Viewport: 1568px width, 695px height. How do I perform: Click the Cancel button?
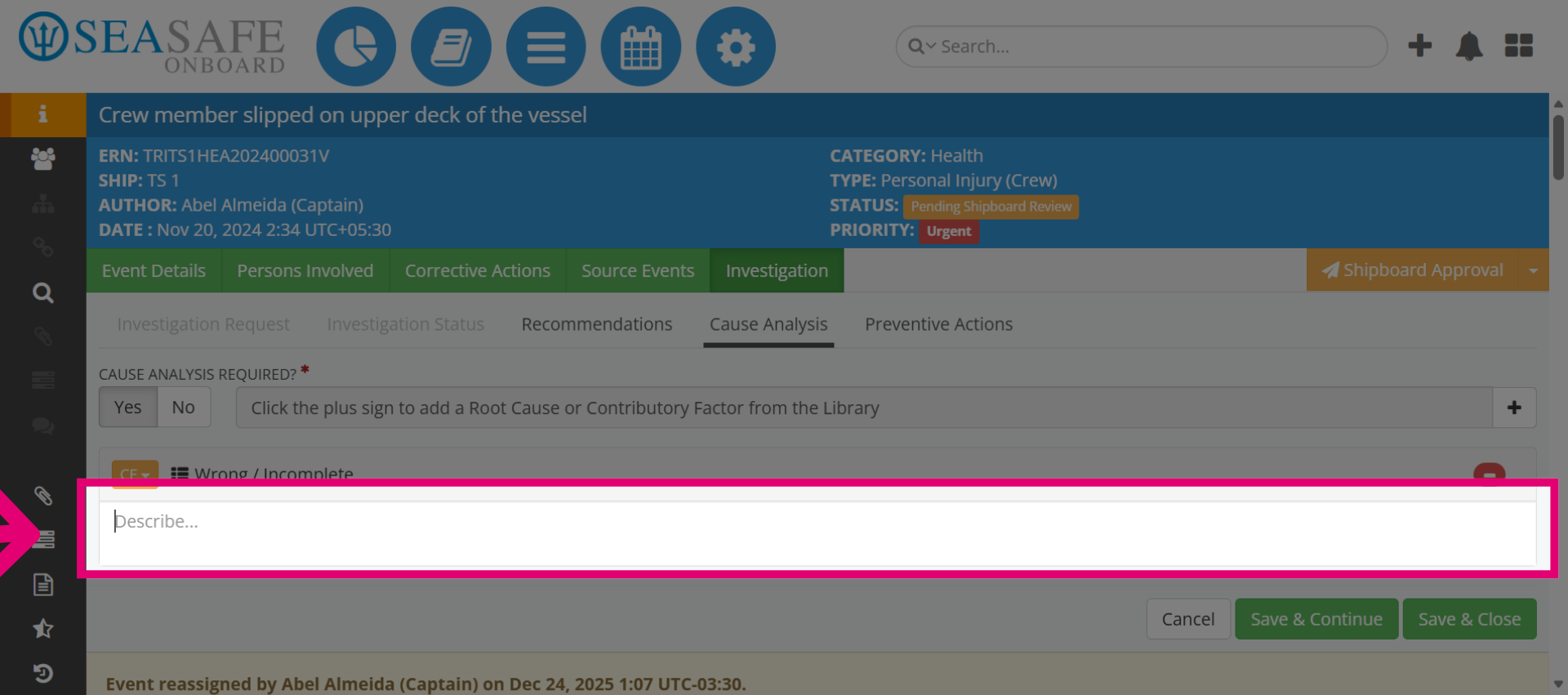tap(1188, 619)
